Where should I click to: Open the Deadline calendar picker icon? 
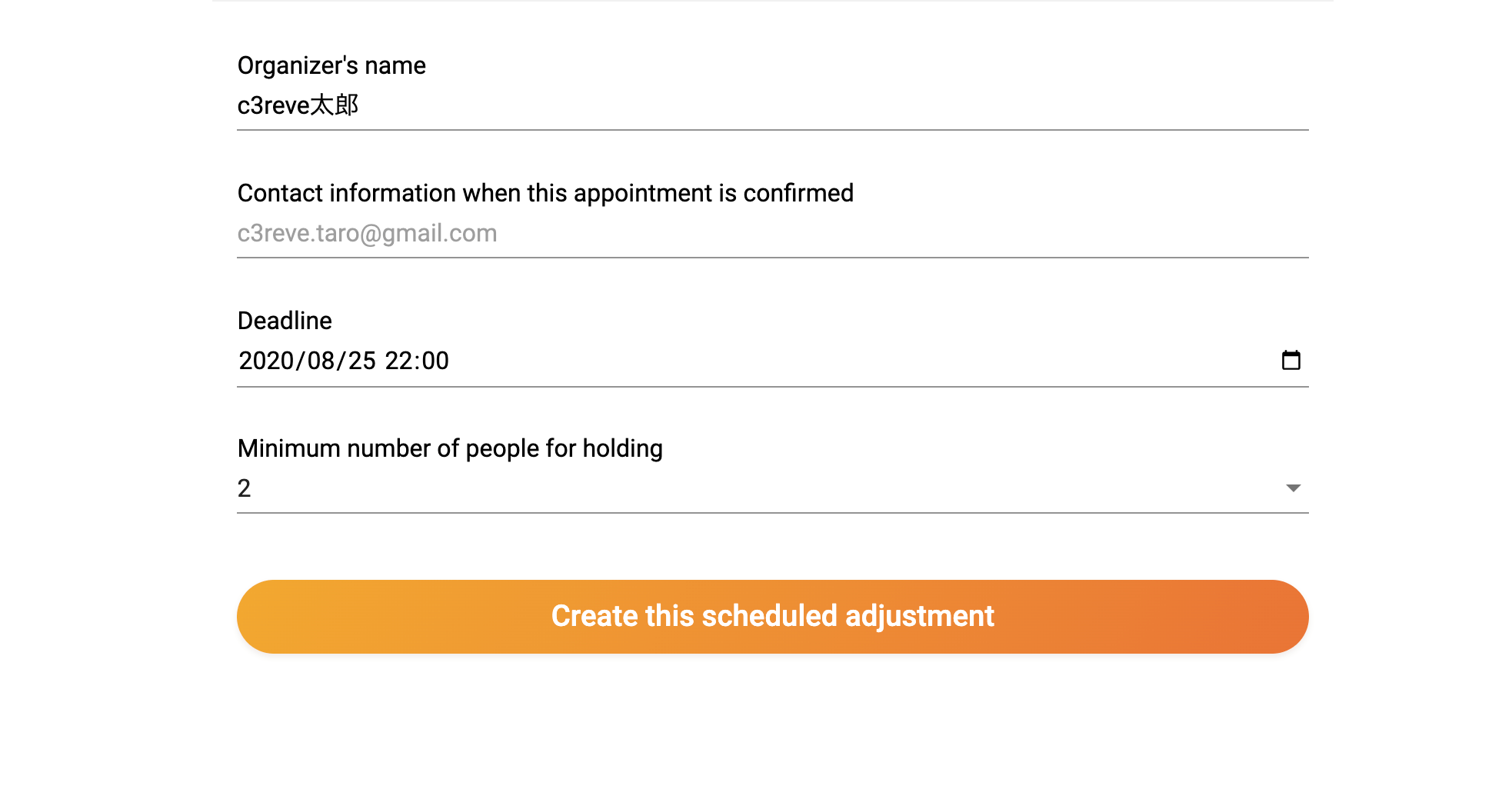tap(1291, 360)
